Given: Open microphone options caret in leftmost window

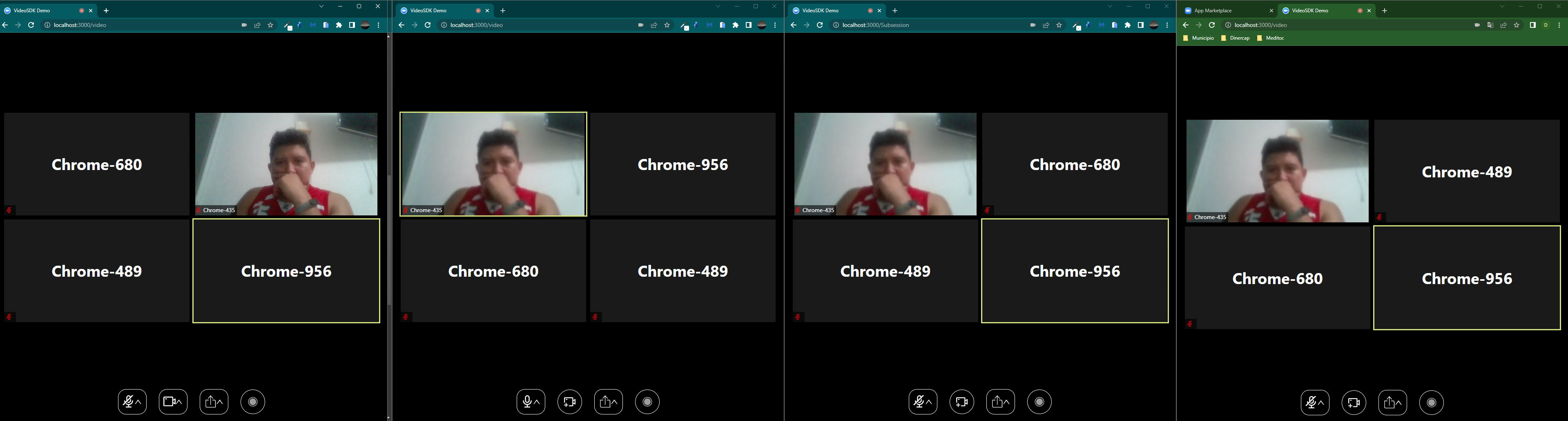Looking at the screenshot, I should coord(139,402).
